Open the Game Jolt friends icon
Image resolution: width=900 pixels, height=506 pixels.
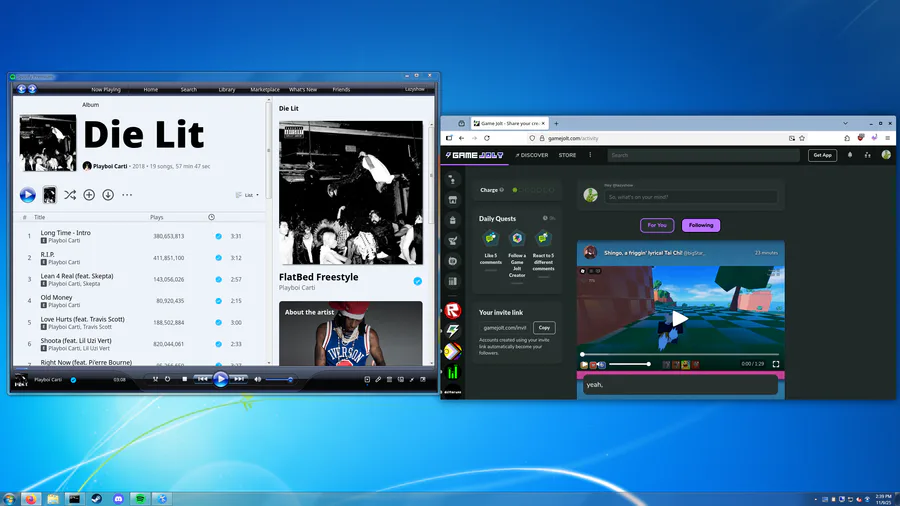coord(867,155)
